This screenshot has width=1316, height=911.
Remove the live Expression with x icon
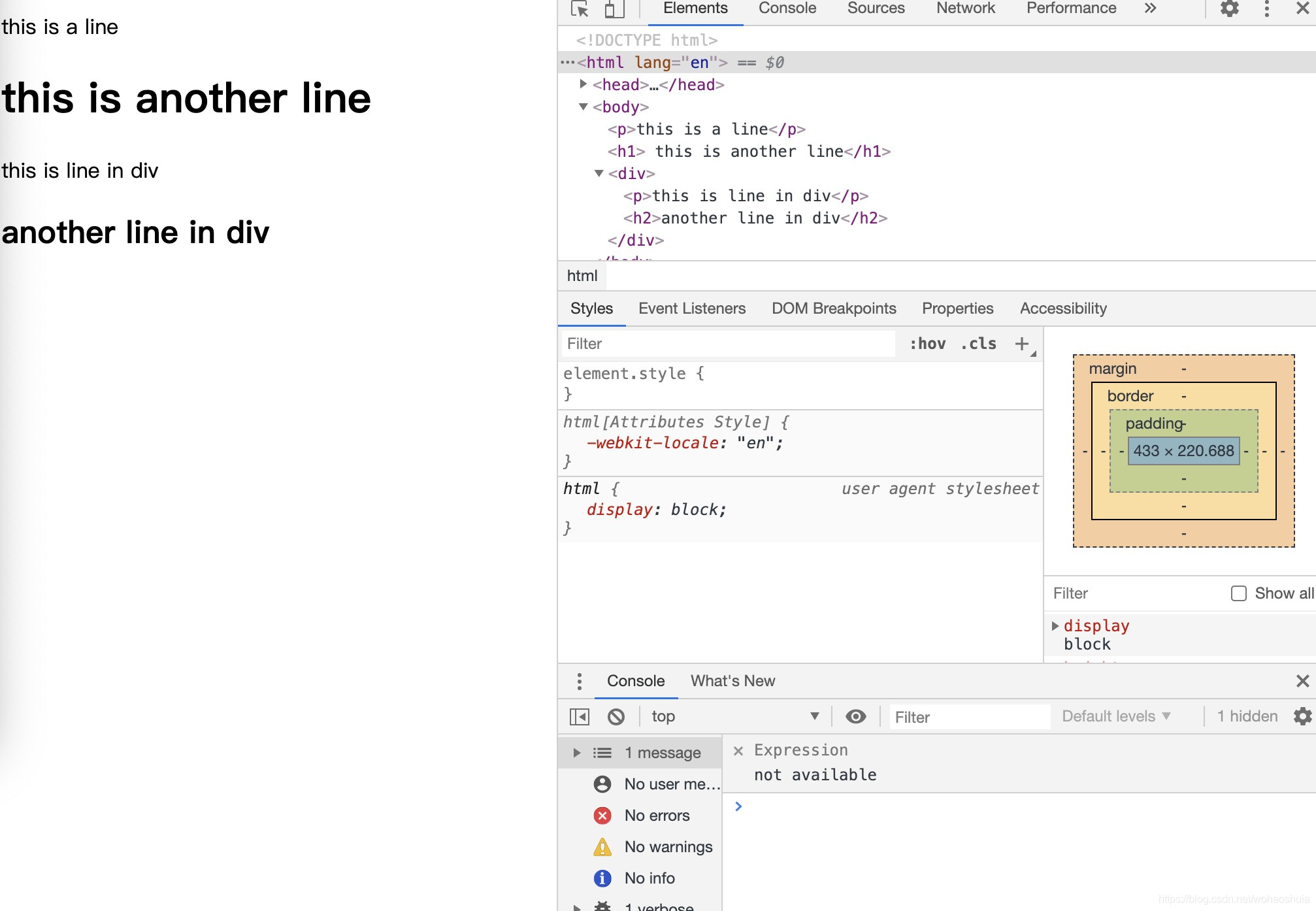[x=738, y=751]
